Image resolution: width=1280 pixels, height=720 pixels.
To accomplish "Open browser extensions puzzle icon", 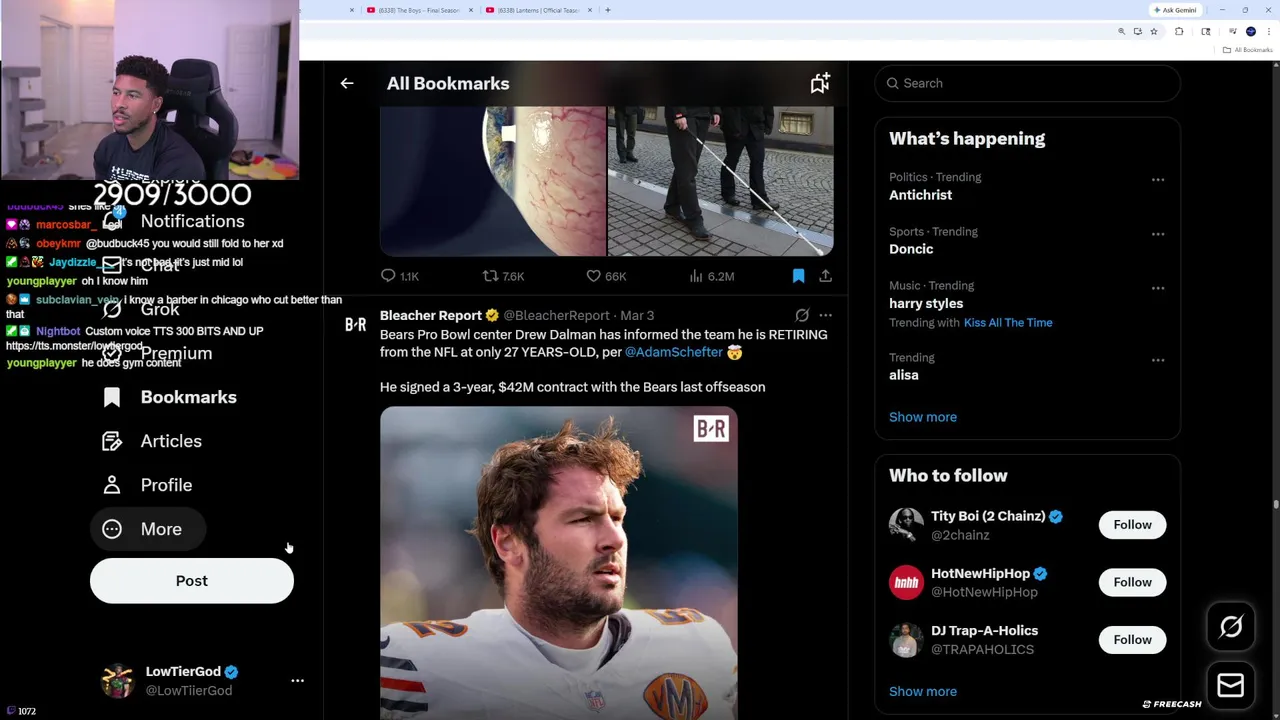I will [1179, 32].
